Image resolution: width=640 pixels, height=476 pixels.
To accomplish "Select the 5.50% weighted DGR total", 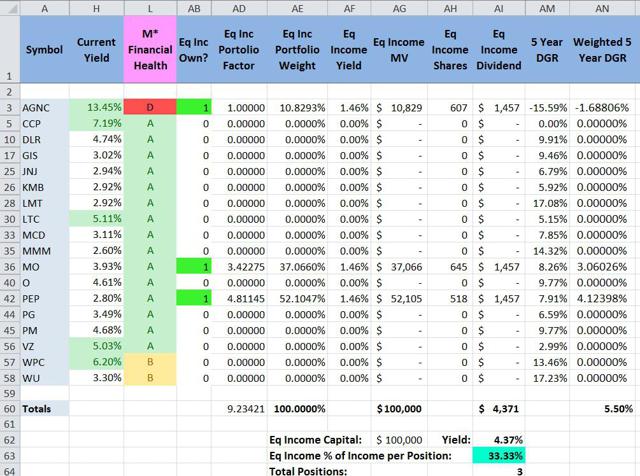I will click(602, 409).
